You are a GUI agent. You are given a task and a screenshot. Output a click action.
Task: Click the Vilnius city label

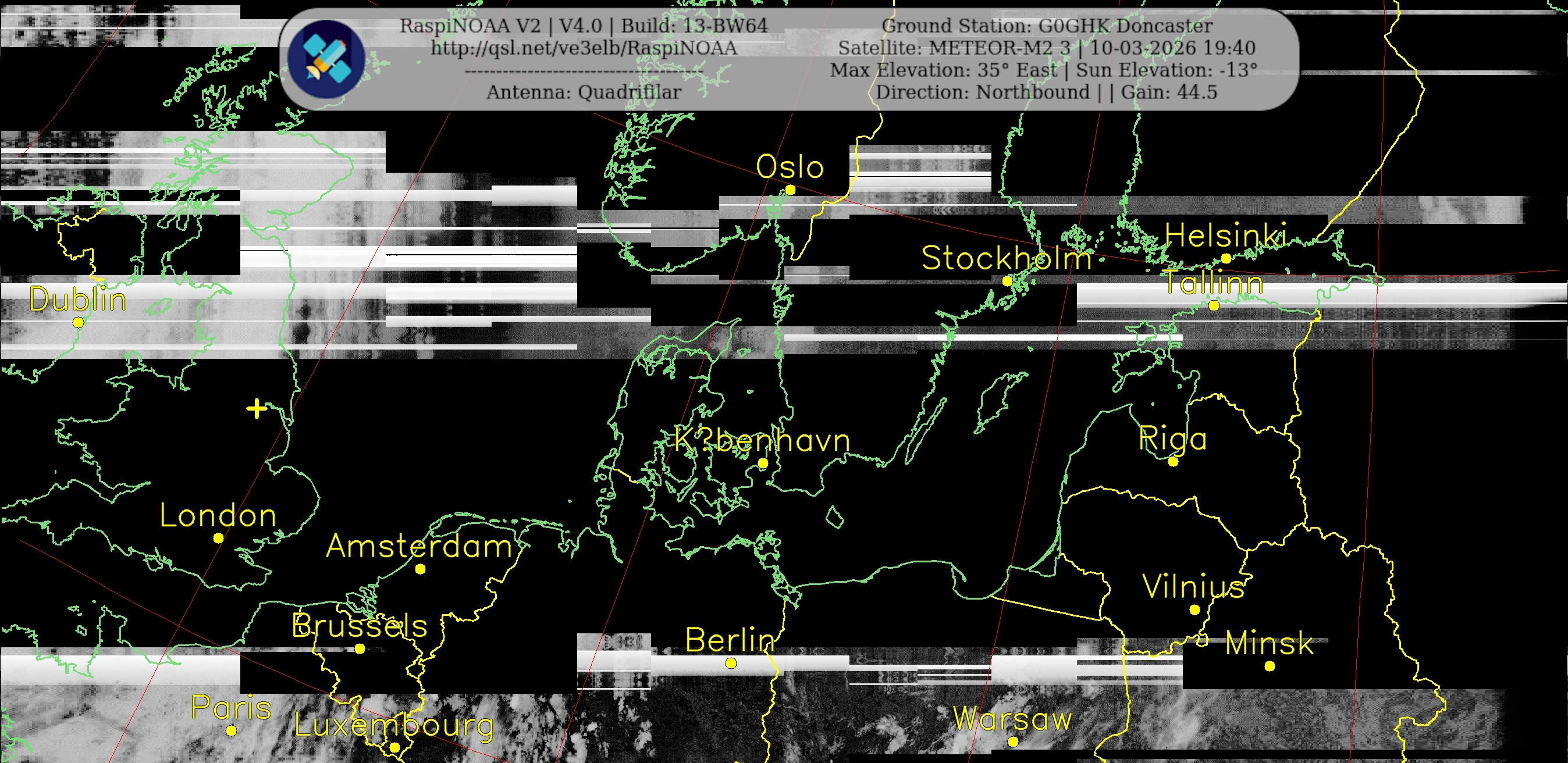tap(1193, 587)
